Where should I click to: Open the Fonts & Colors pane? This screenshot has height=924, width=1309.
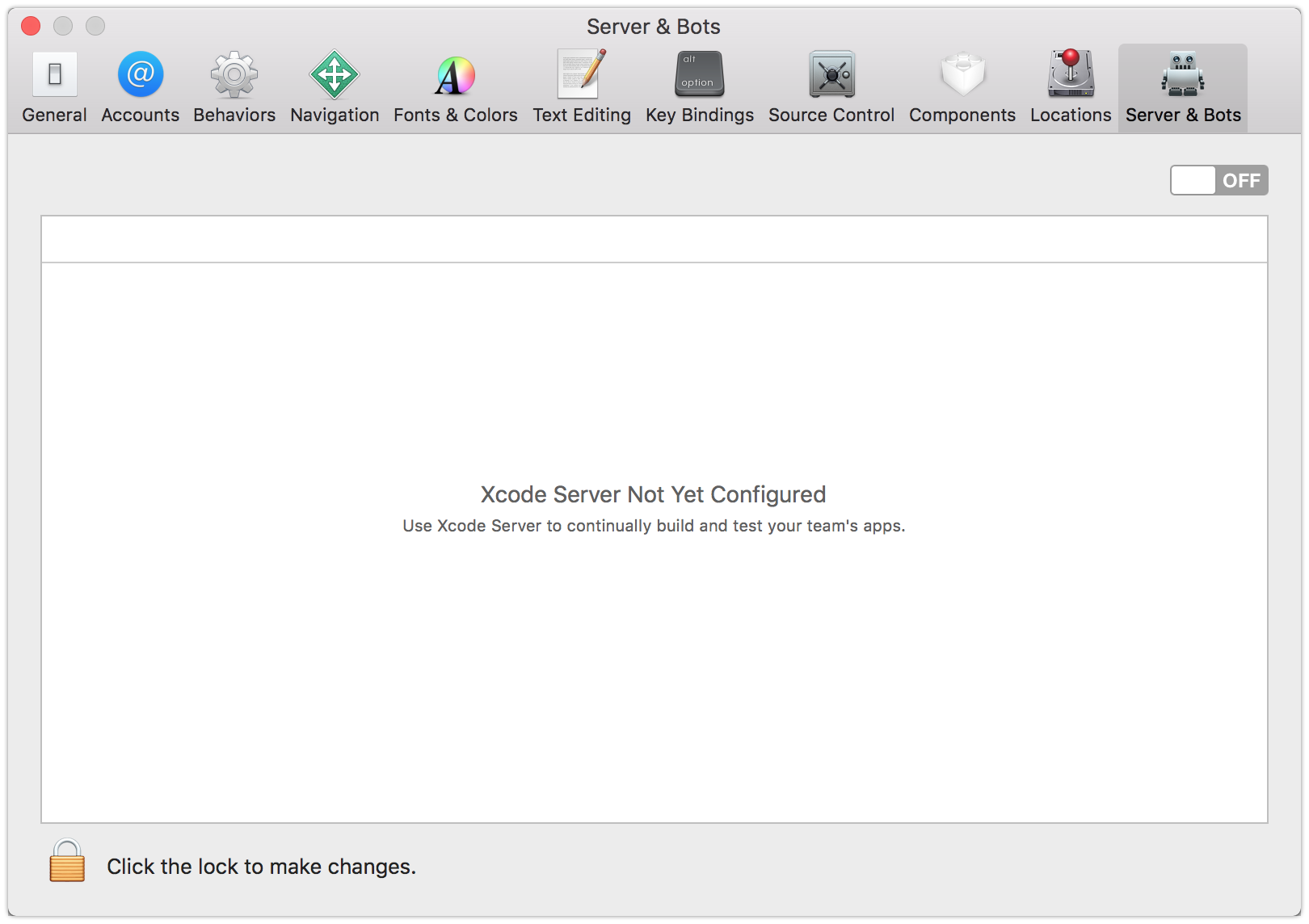click(456, 88)
